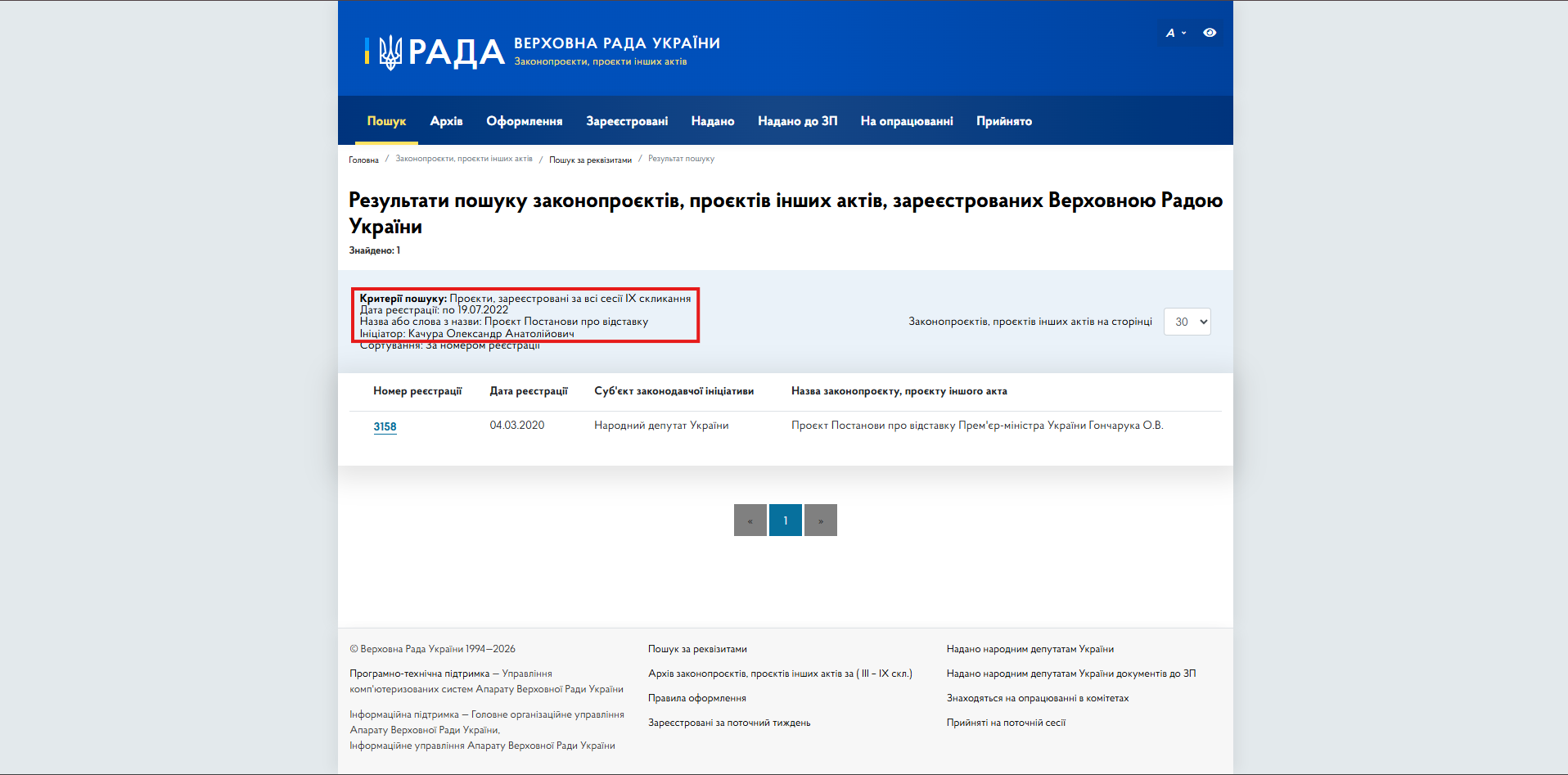Click the Ініціатор: Качура Олександр Анатолійович line
This screenshot has width=1568, height=775.
click(467, 334)
